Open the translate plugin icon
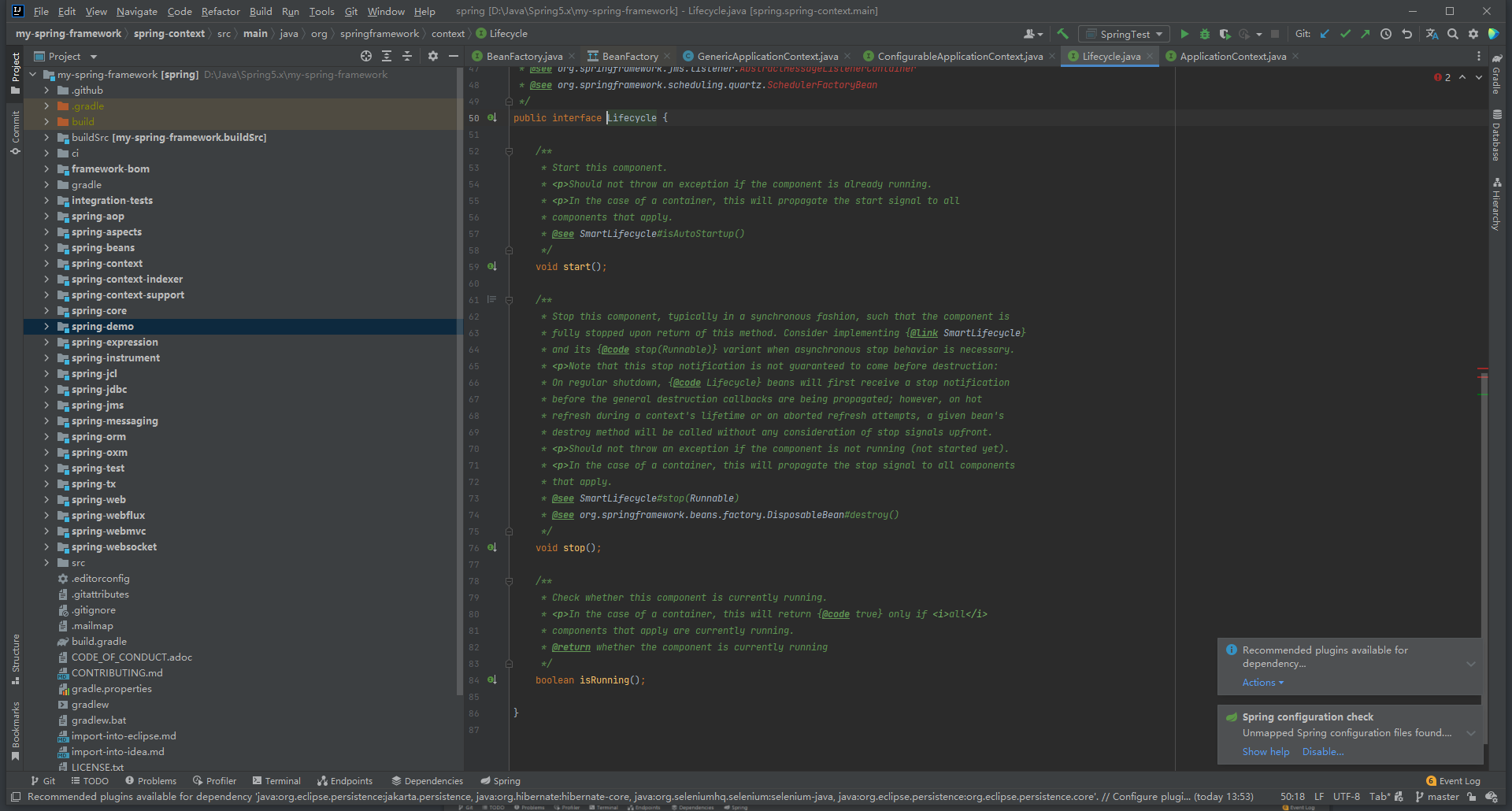Viewport: 1512px width, 811px height. tap(1432, 34)
